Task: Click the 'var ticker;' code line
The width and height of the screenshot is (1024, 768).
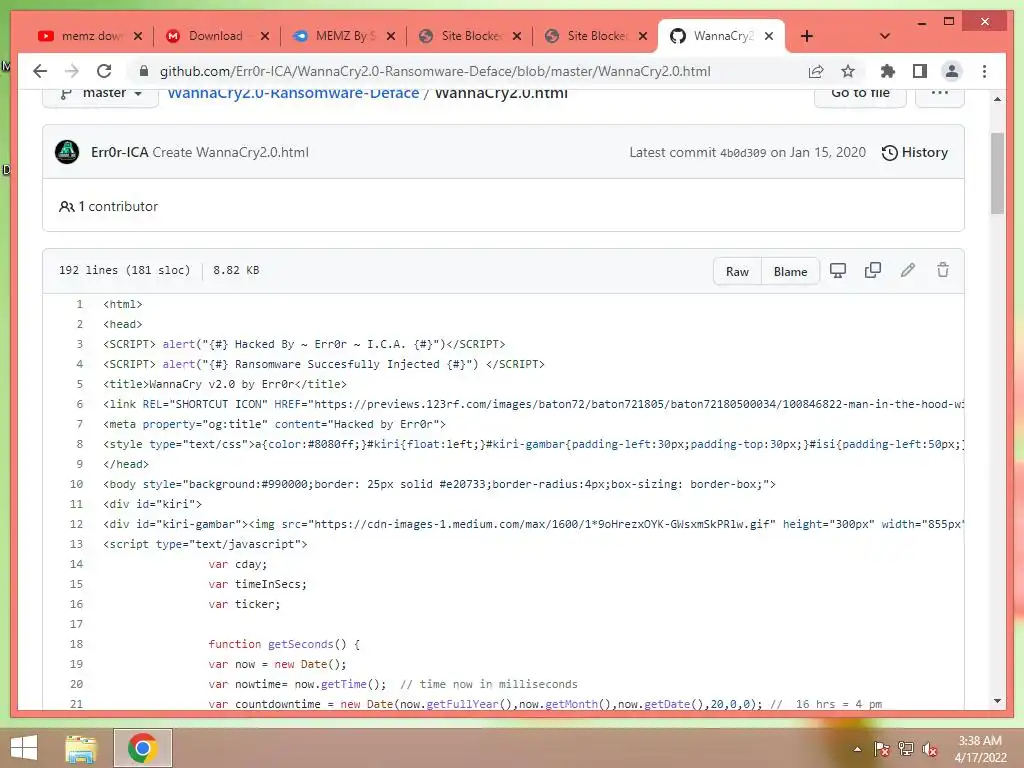Action: pos(244,604)
